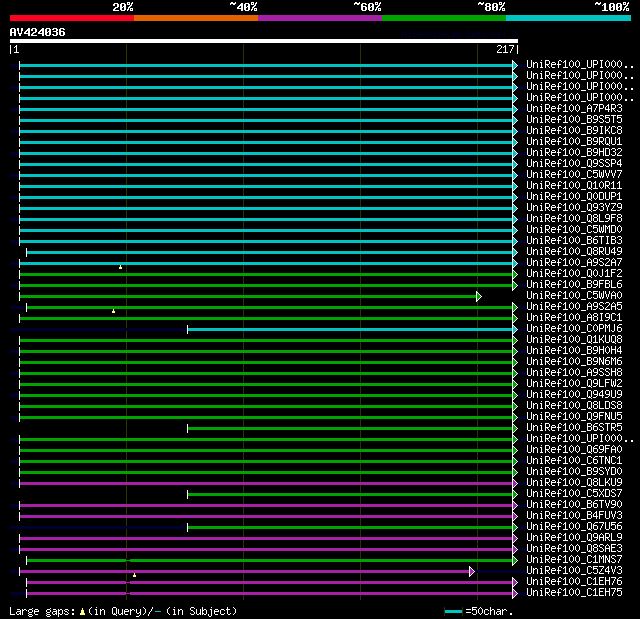Click the cyan alignment bar for C0PMJ6
Viewport: 640px width, 619px height.
click(350, 330)
